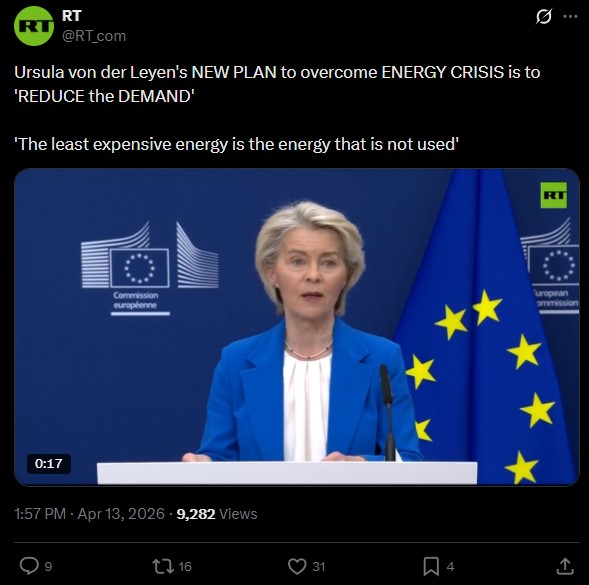Like the post with heart icon
Viewport: 589px width, 585px height.
tap(297, 566)
